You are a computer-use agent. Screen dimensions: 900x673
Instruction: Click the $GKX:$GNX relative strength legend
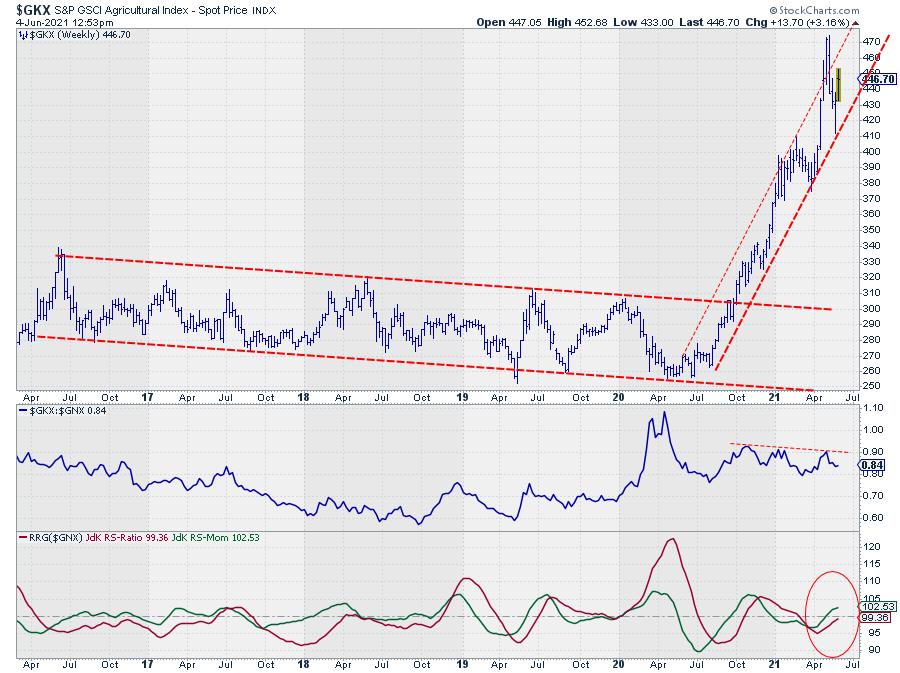point(66,411)
